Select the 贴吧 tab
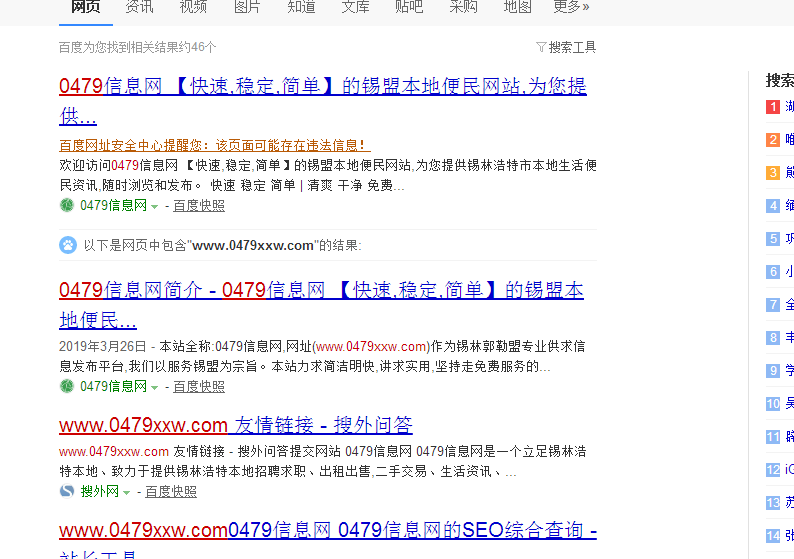The width and height of the screenshot is (794, 559). pos(409,7)
